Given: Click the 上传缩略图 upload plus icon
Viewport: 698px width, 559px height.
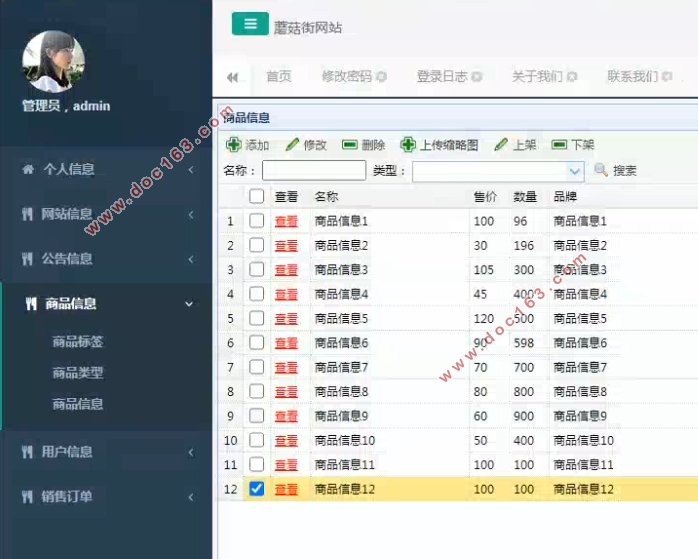Looking at the screenshot, I should (408, 145).
